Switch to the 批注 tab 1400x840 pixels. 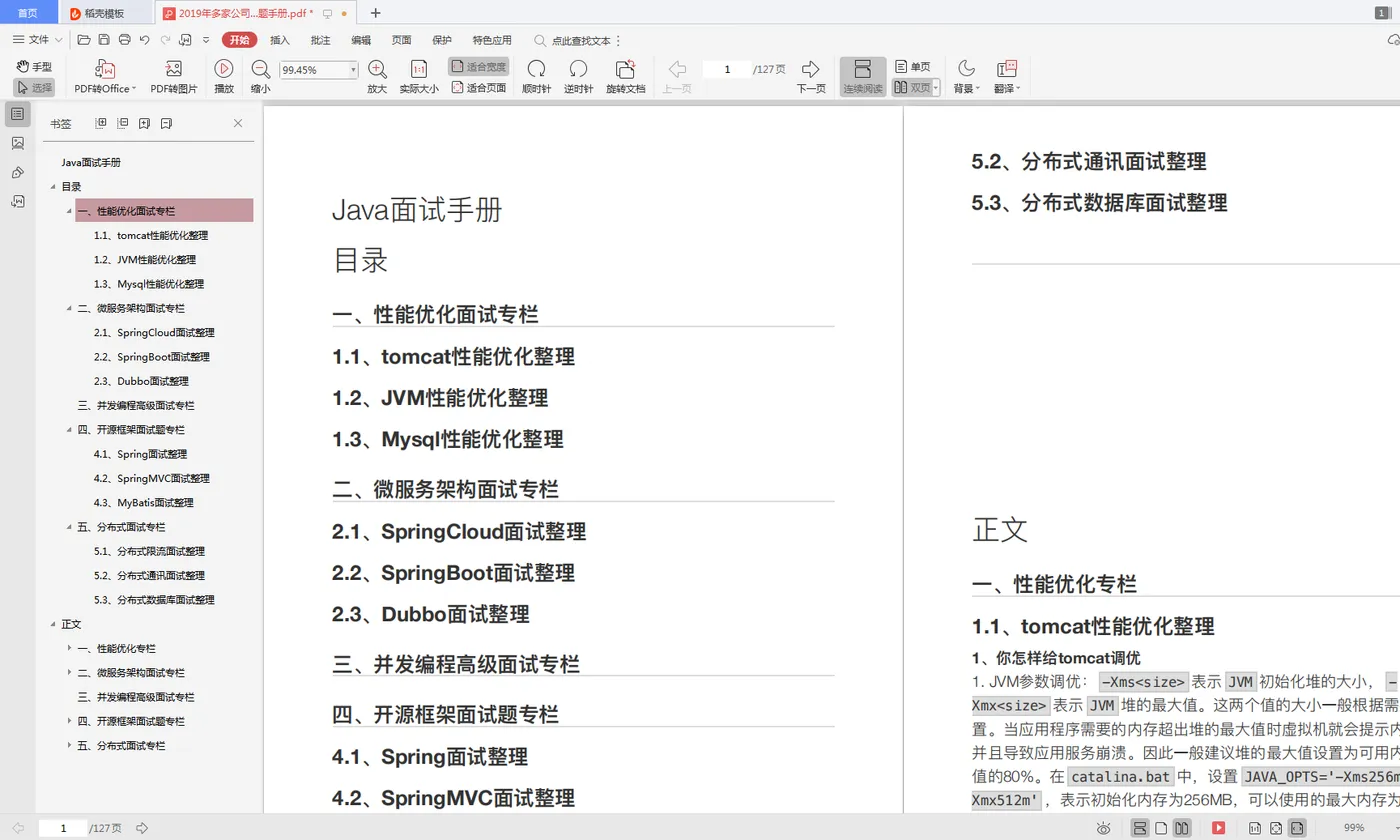pyautogui.click(x=320, y=40)
